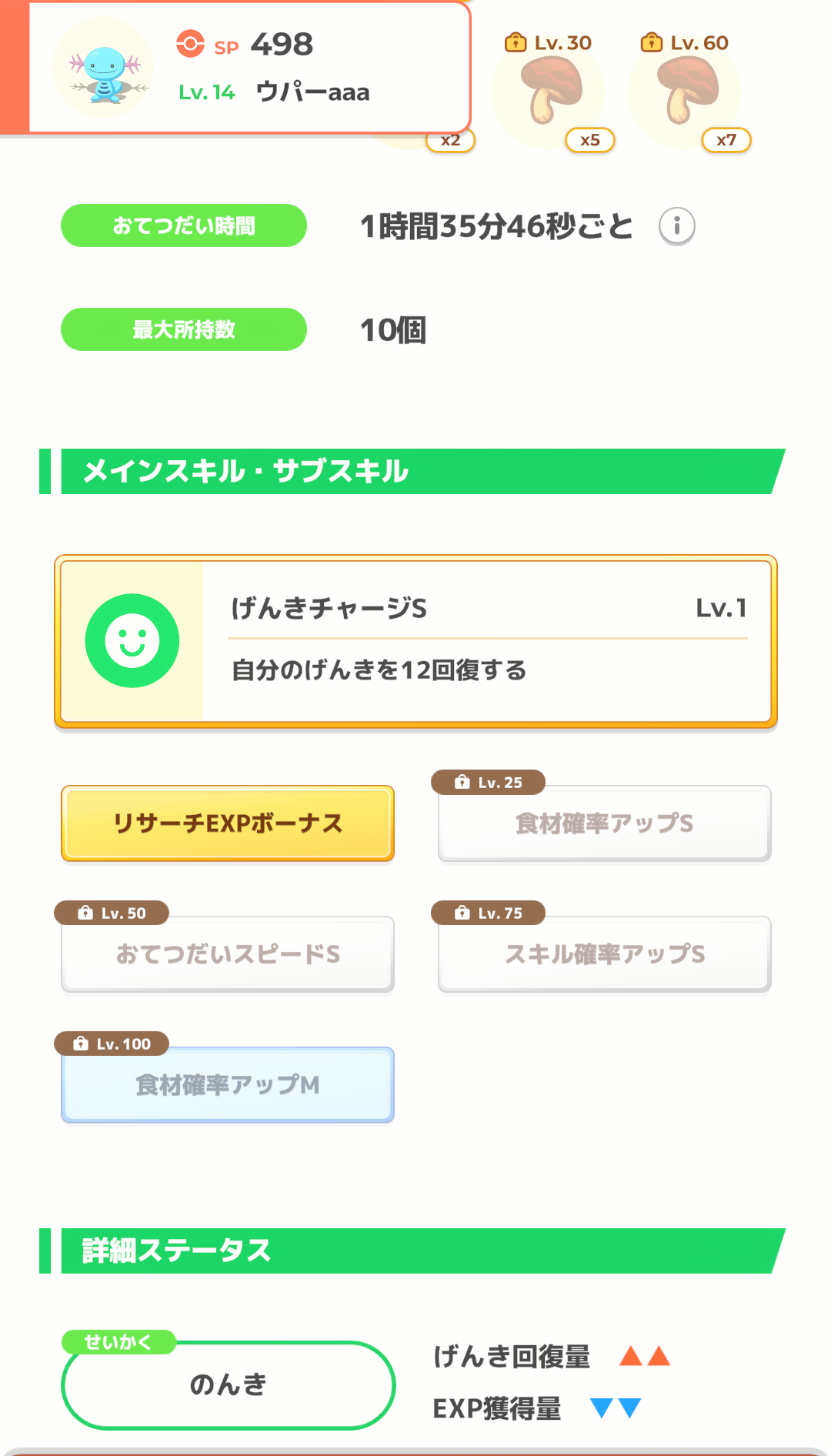The image size is (831, 1456).
Task: Tap the info icon beside helping time
Action: pos(677,226)
